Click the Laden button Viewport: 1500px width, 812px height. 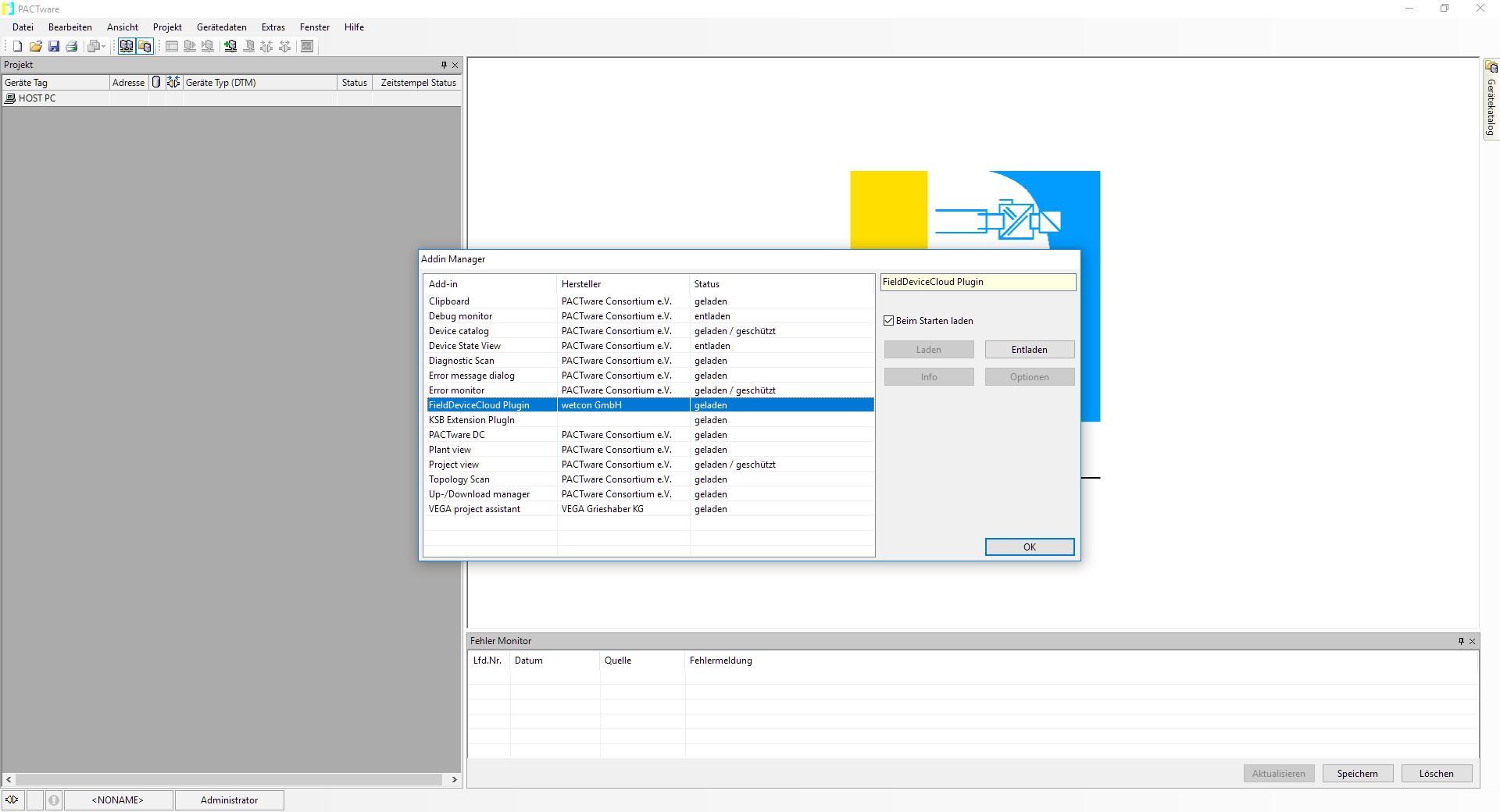pyautogui.click(x=929, y=350)
